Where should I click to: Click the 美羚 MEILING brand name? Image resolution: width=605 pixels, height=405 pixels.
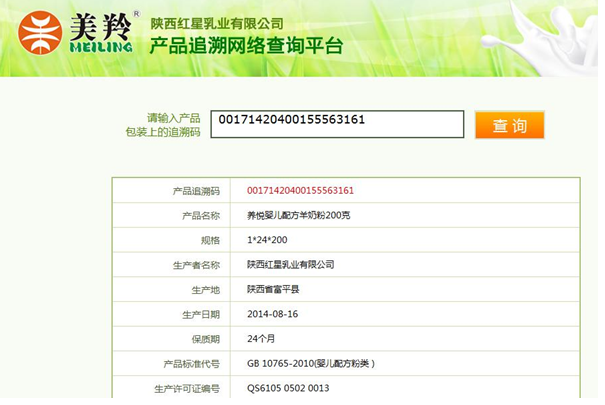coord(100,33)
